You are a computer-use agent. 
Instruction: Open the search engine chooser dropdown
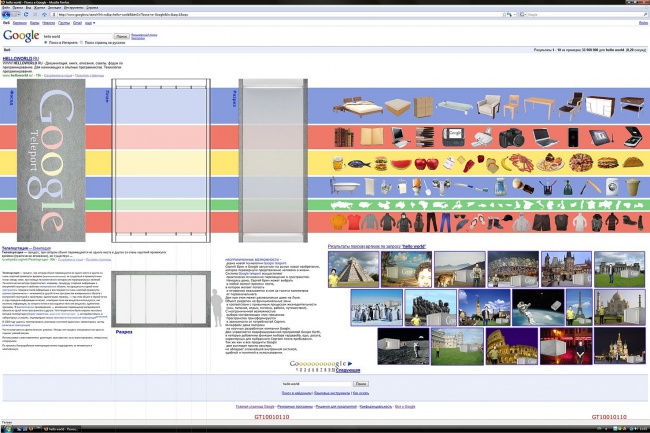[x=522, y=15]
